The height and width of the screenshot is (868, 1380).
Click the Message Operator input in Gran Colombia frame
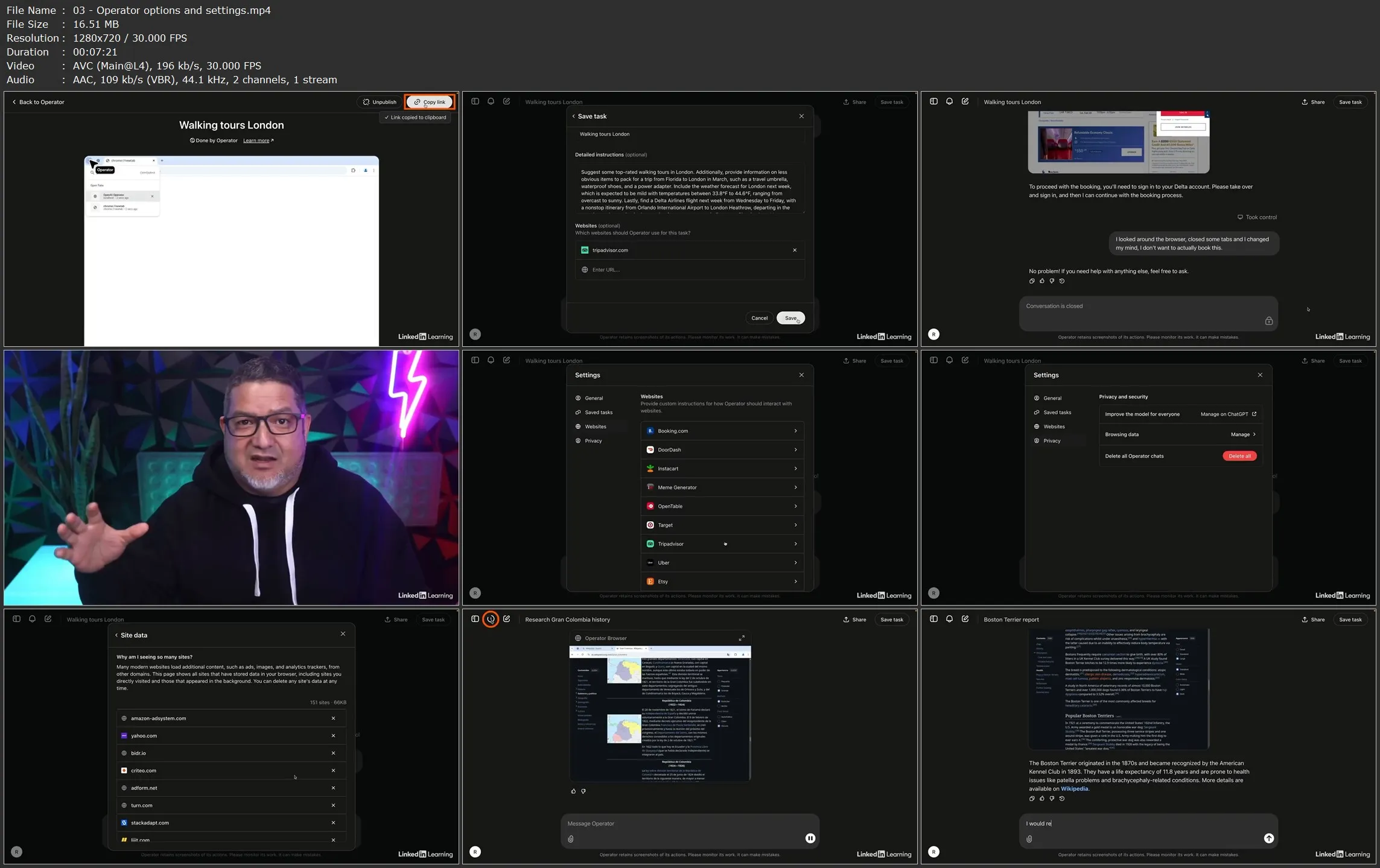click(690, 824)
